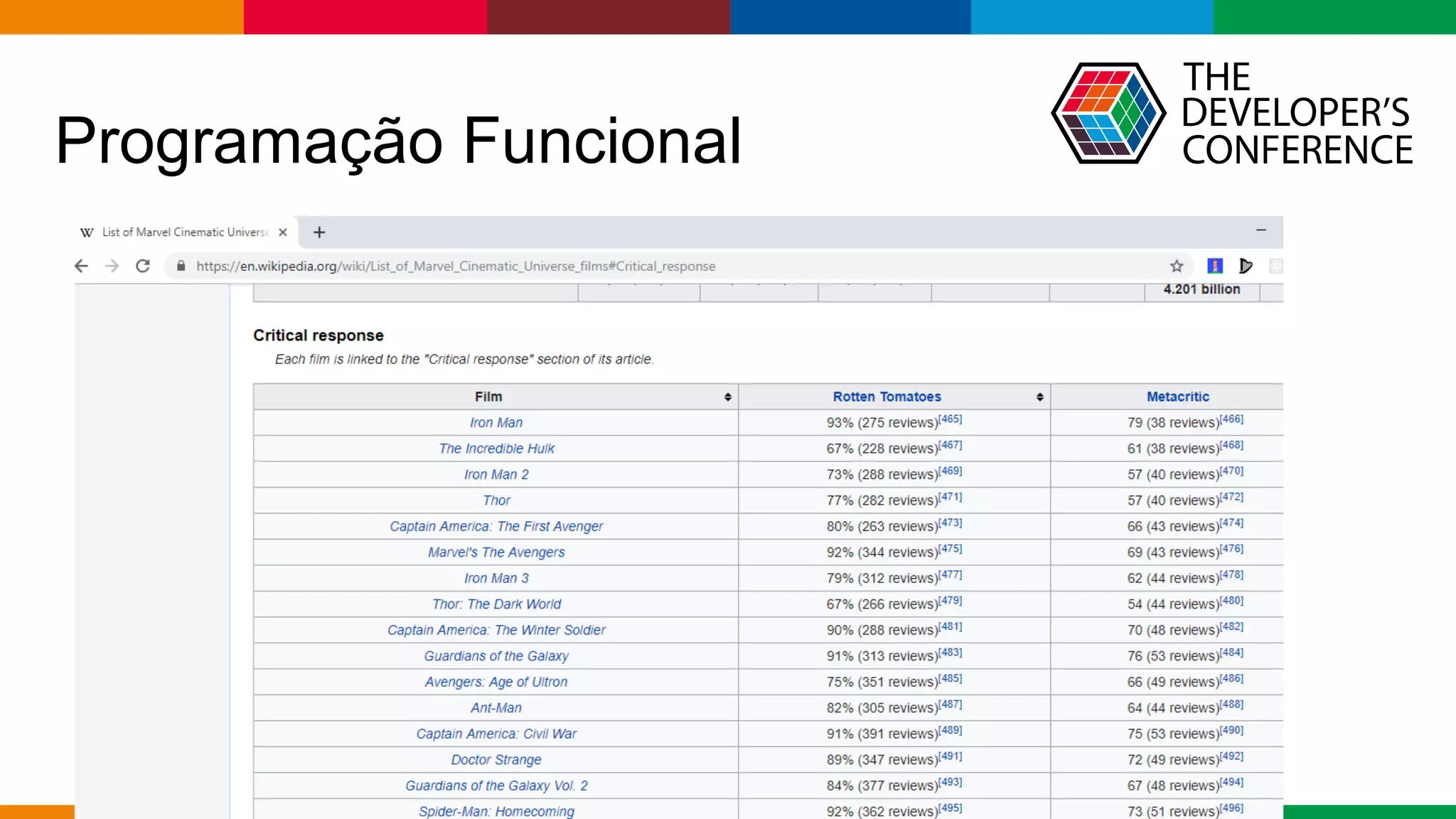Viewport: 1456px width, 819px height.
Task: Close the List of Marvel Cinematic Universe tab
Action: [x=283, y=232]
